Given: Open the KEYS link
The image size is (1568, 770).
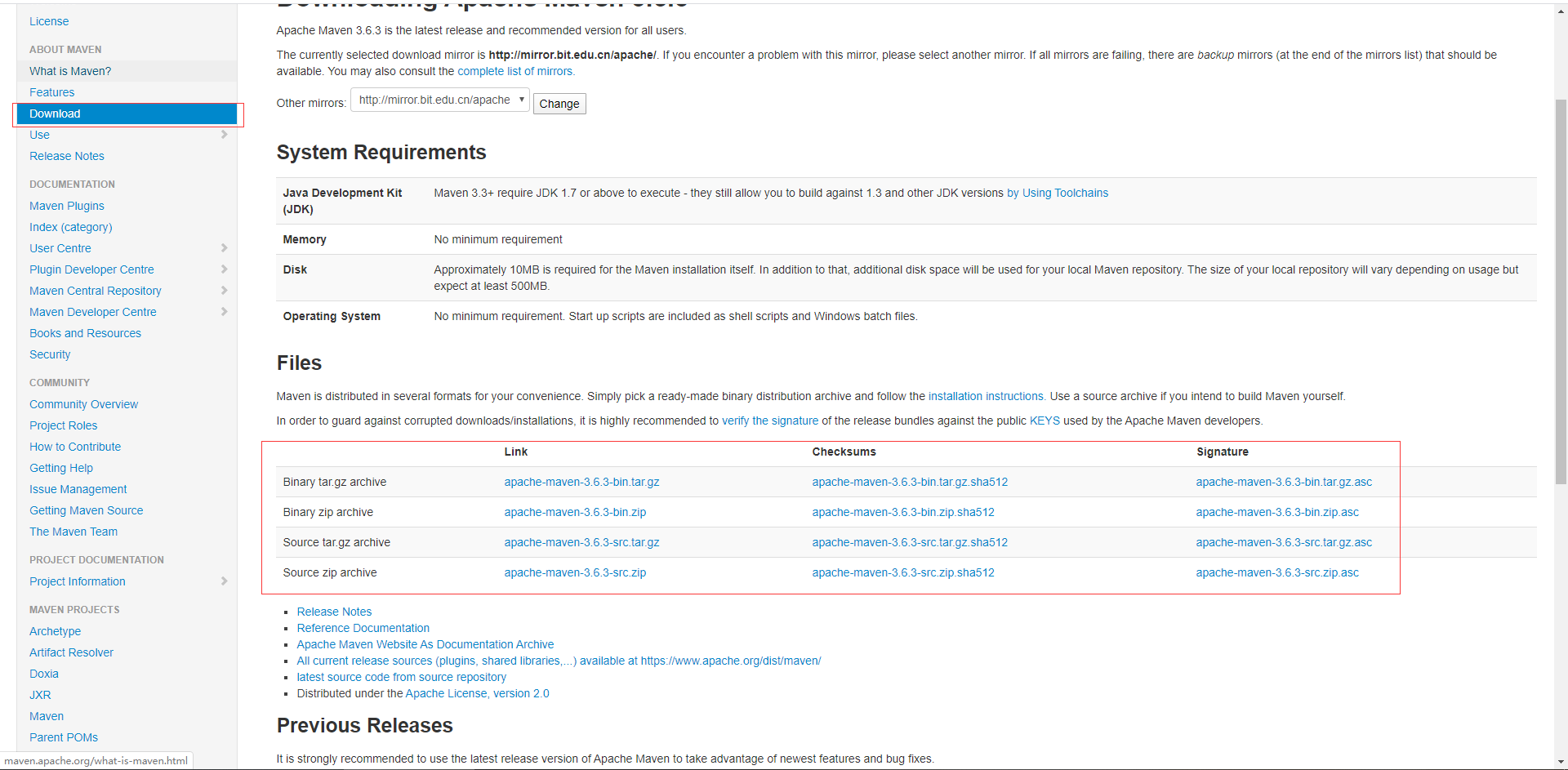Looking at the screenshot, I should pyautogui.click(x=1045, y=421).
